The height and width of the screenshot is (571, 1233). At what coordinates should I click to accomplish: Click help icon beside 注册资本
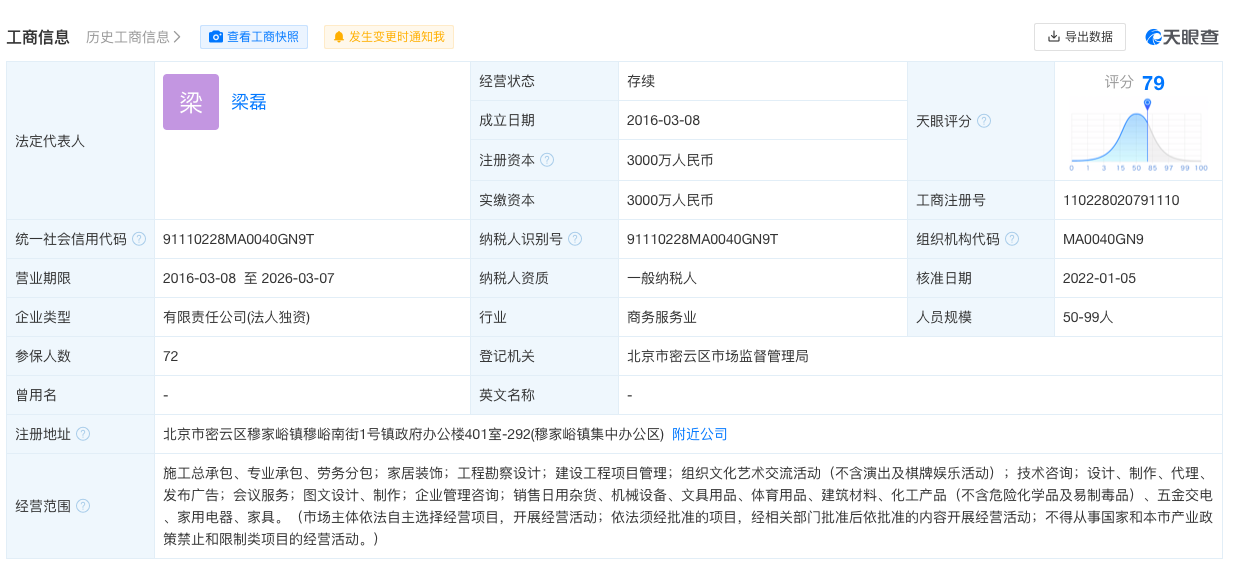point(547,160)
